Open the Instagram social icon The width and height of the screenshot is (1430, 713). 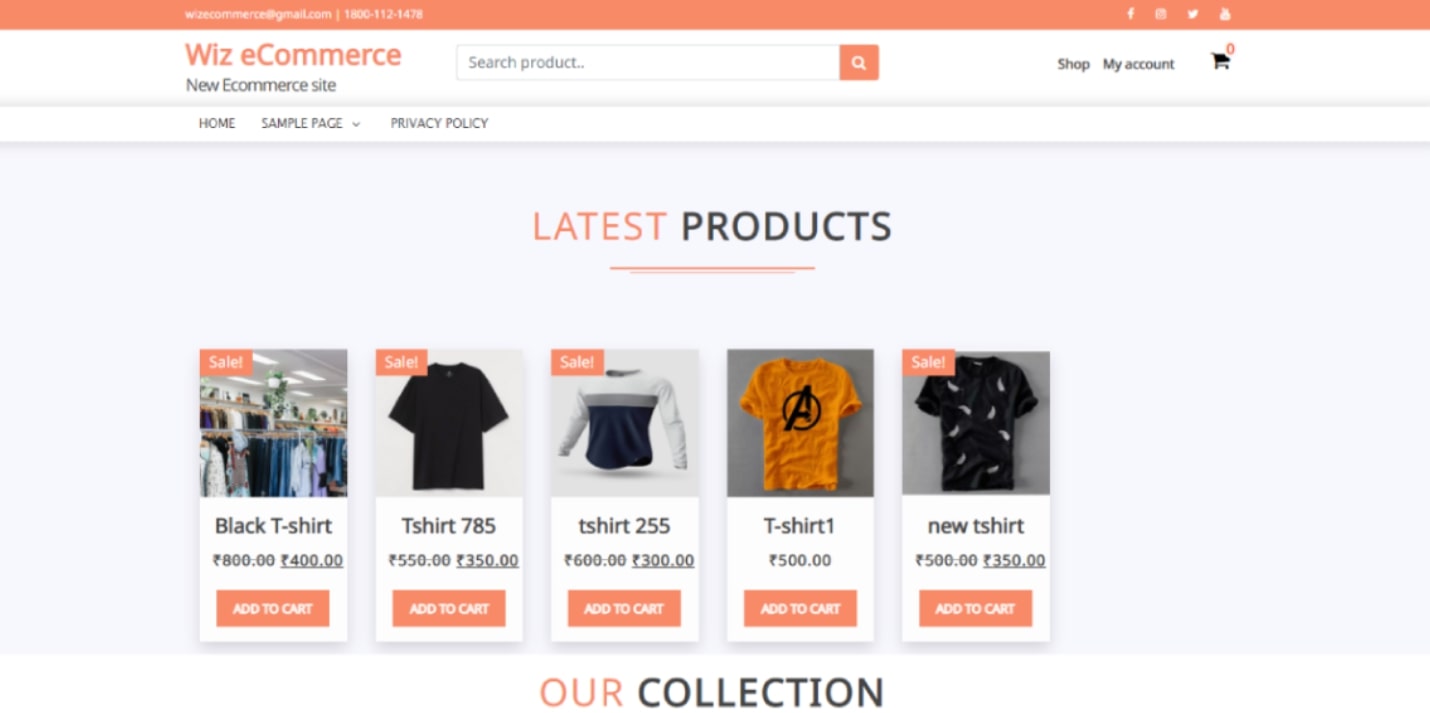(x=1160, y=14)
